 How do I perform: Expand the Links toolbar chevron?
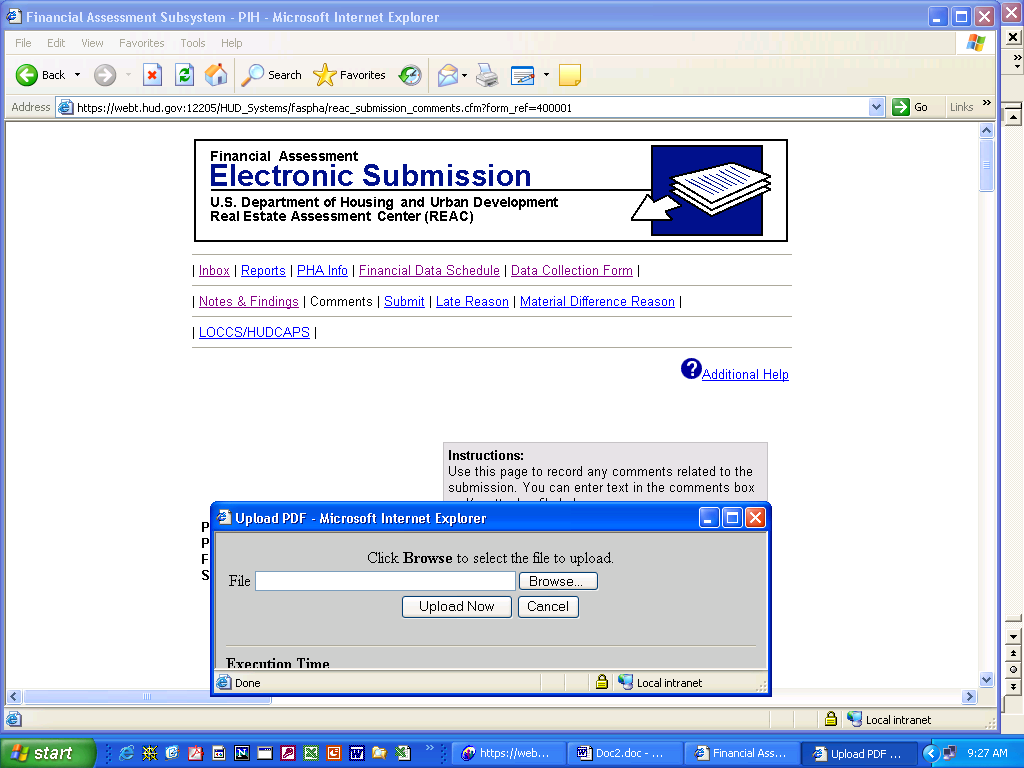coord(986,103)
